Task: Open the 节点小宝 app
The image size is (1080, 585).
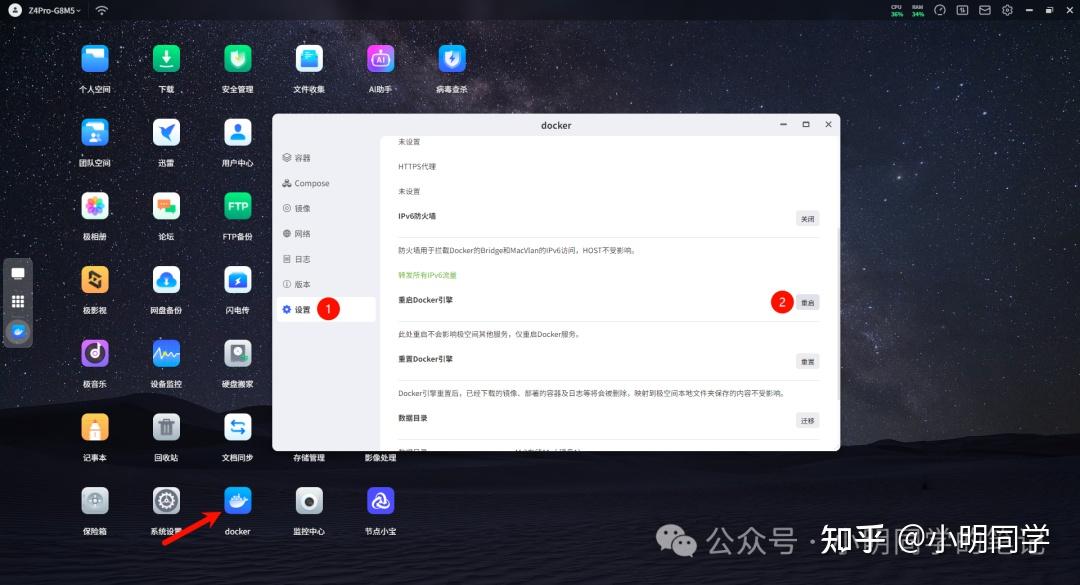Action: 380,501
